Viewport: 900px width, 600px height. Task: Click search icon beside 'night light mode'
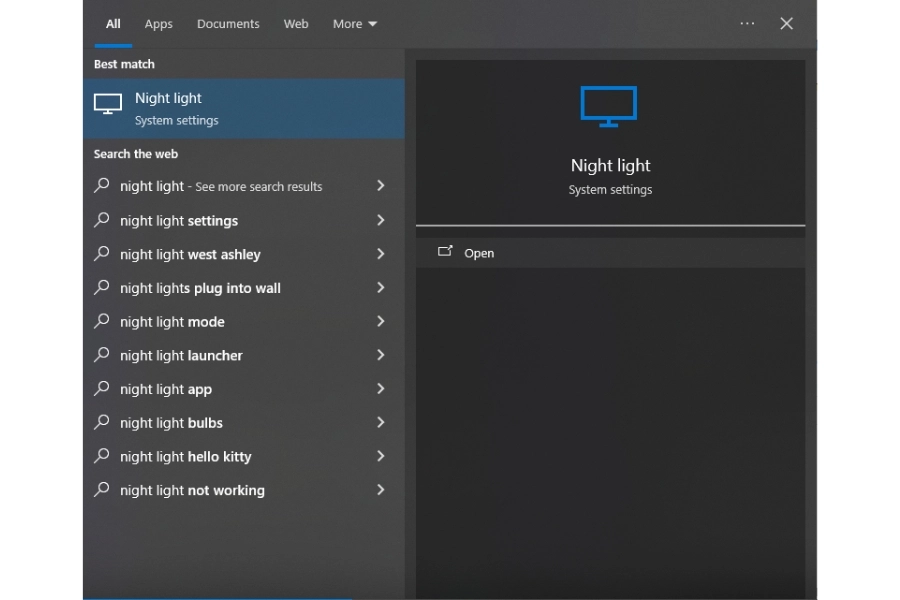point(102,321)
